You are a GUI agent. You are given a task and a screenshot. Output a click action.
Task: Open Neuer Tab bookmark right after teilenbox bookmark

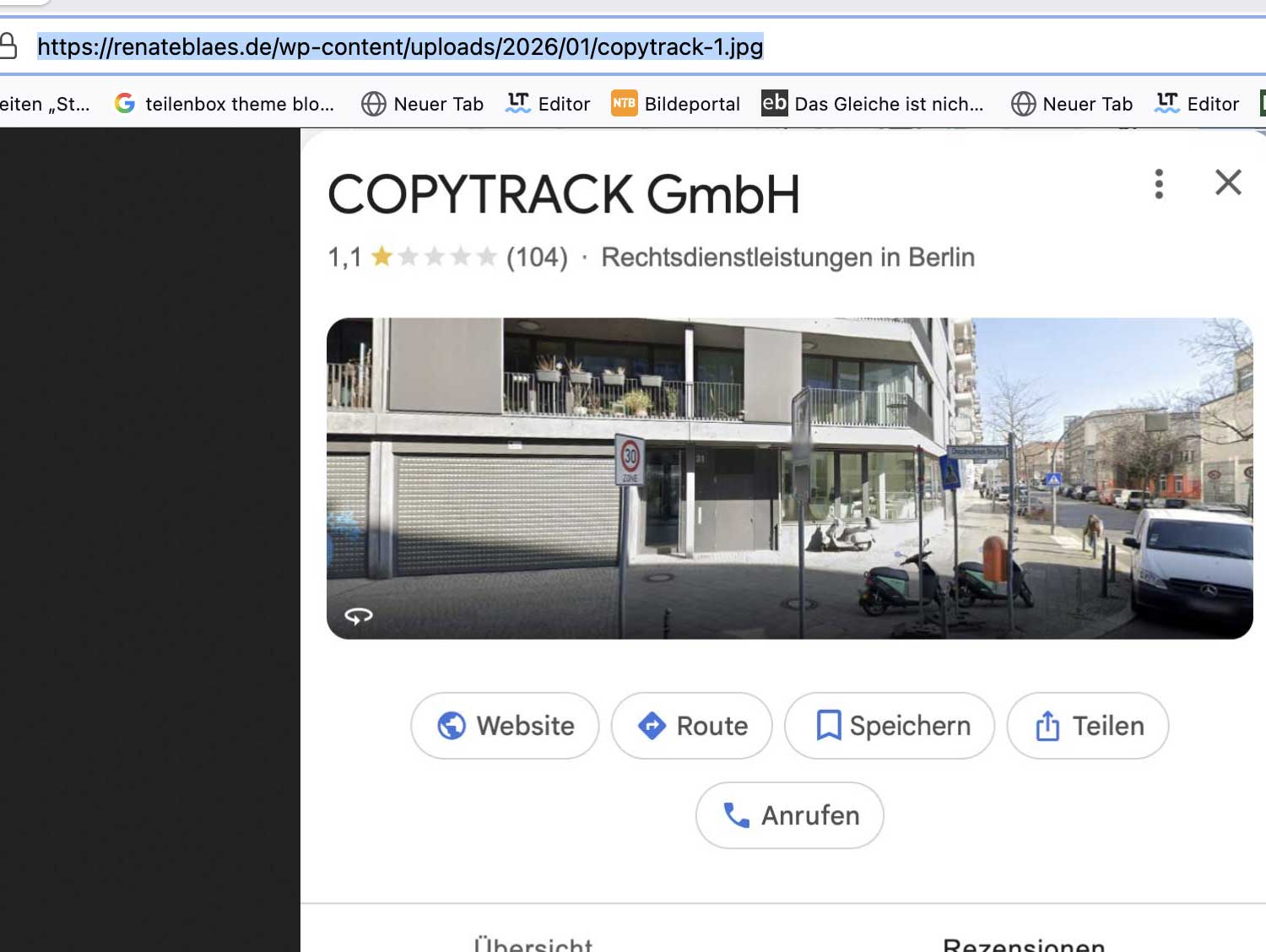423,104
